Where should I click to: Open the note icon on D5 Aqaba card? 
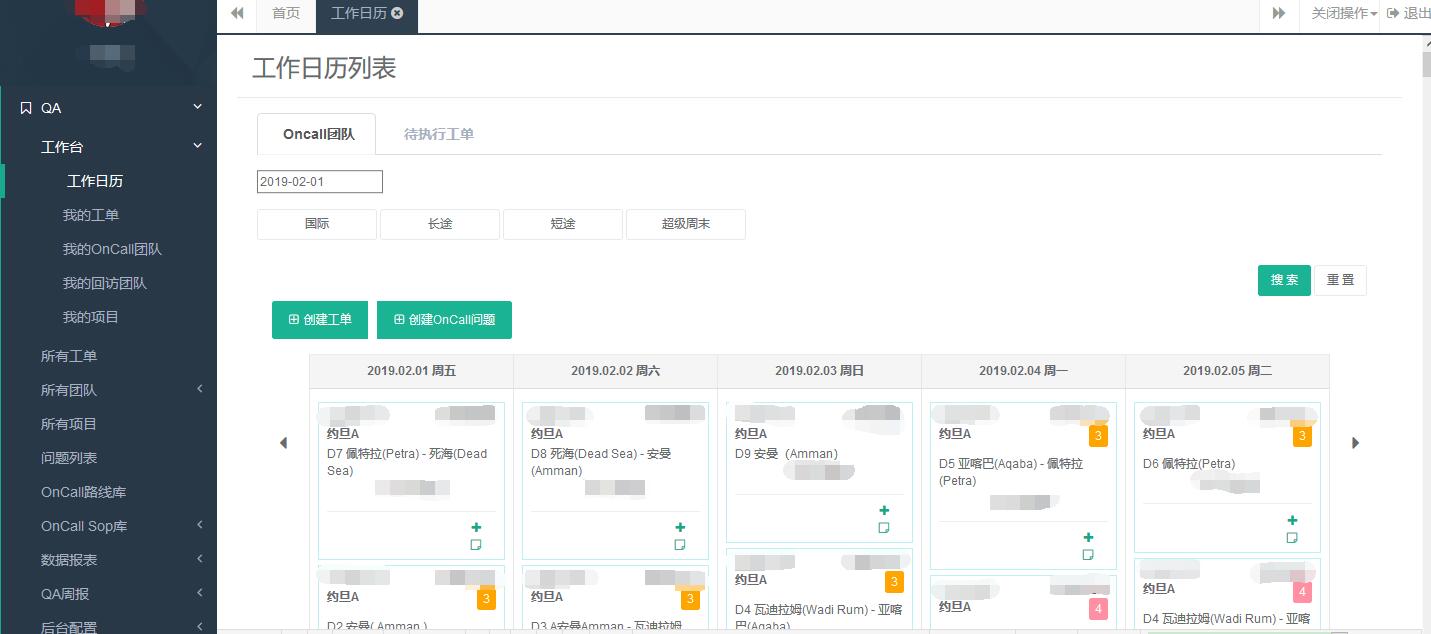coord(1088,554)
